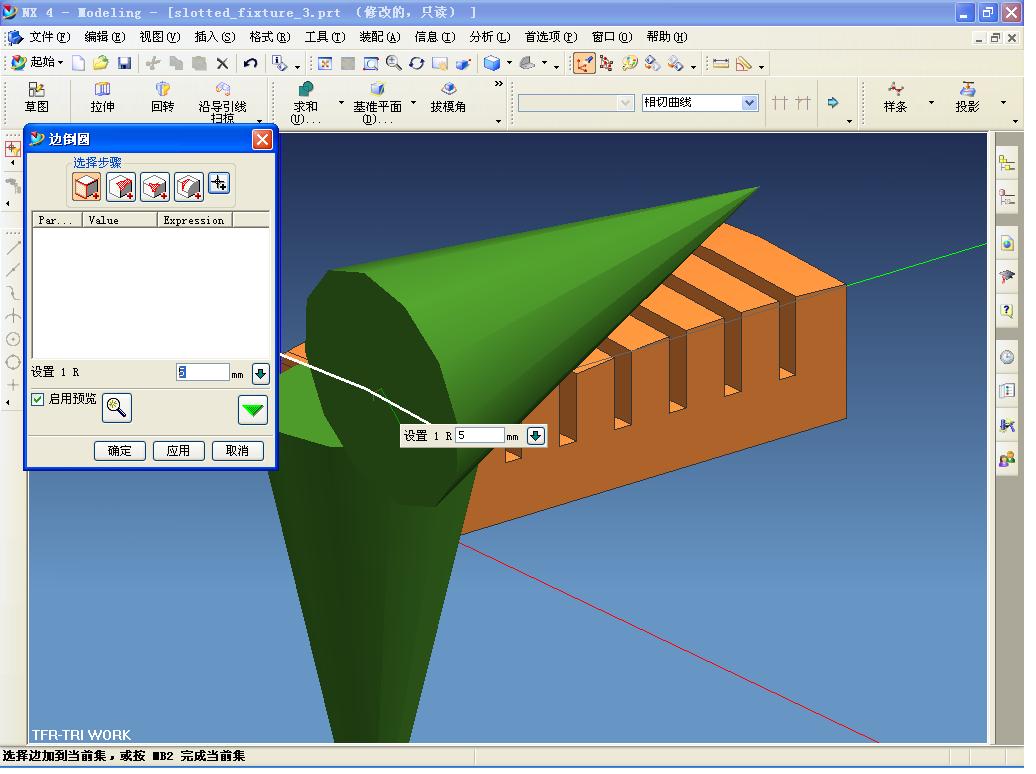Select the fourth selection step icon
Screen dimensions: 1036x774
tap(189, 187)
